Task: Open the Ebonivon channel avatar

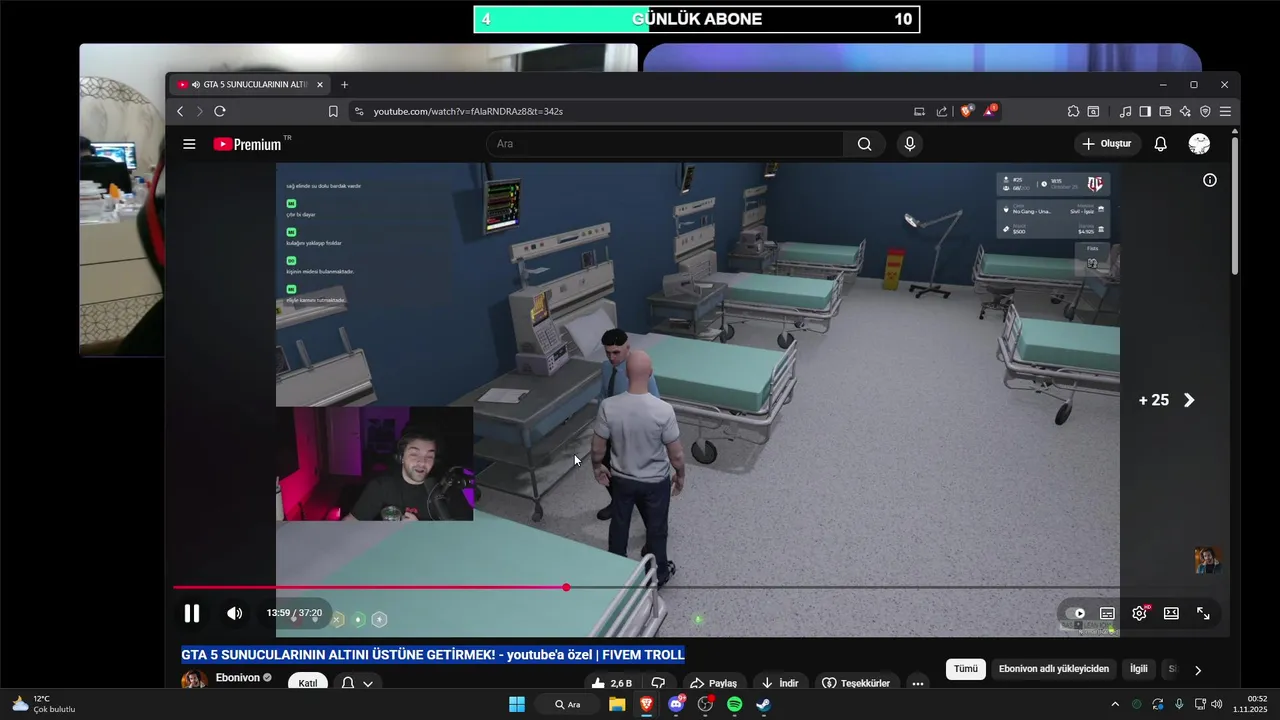Action: tap(194, 680)
